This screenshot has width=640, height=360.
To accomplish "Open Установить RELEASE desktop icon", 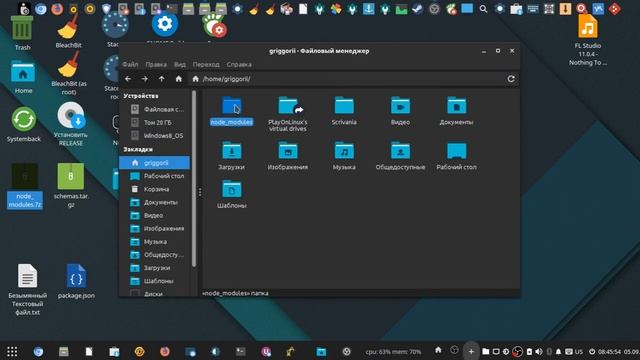I will pyautogui.click(x=71, y=124).
